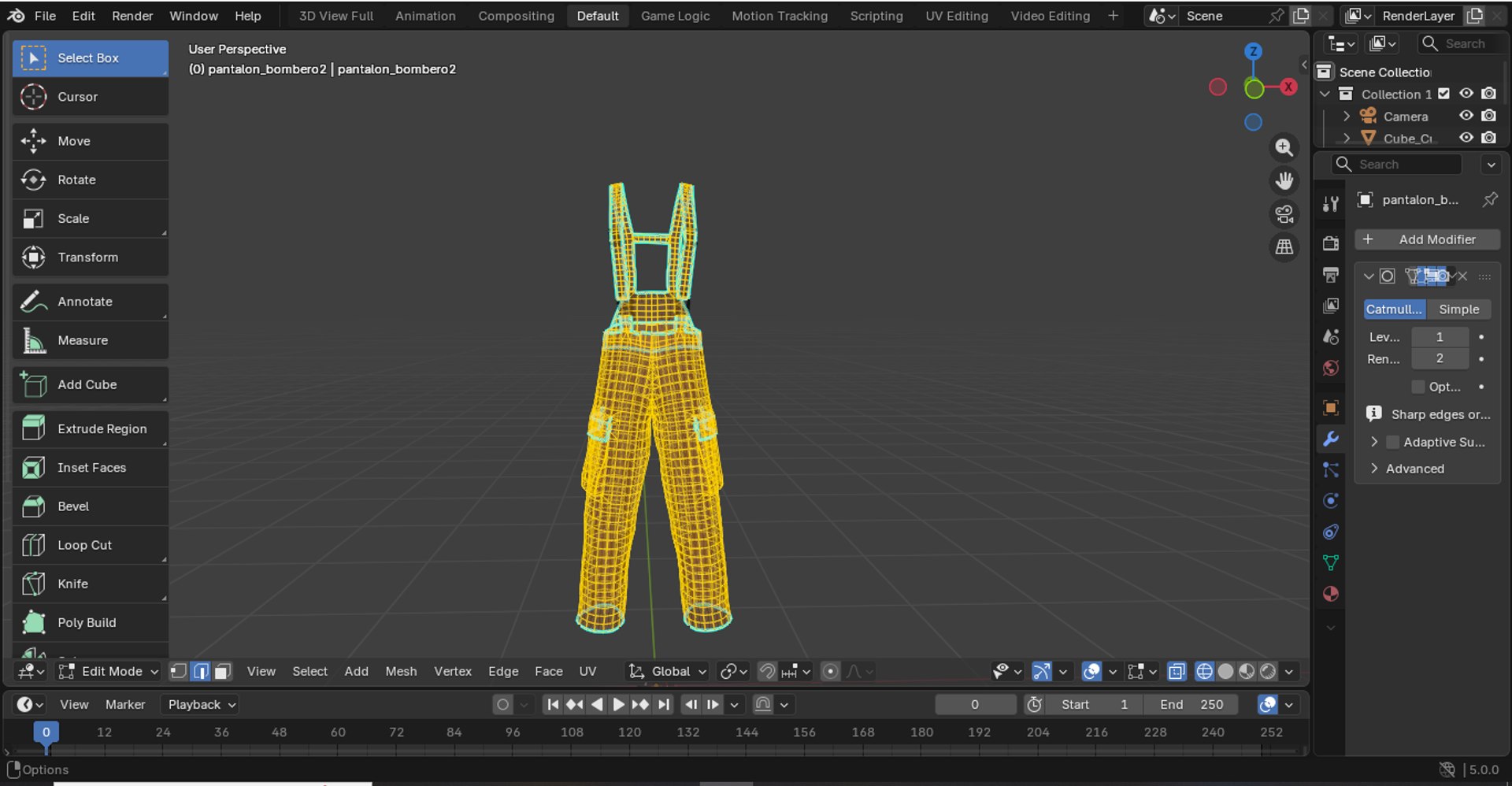This screenshot has height=786, width=1512.
Task: Select the Extrude Region tool
Action: pos(90,428)
